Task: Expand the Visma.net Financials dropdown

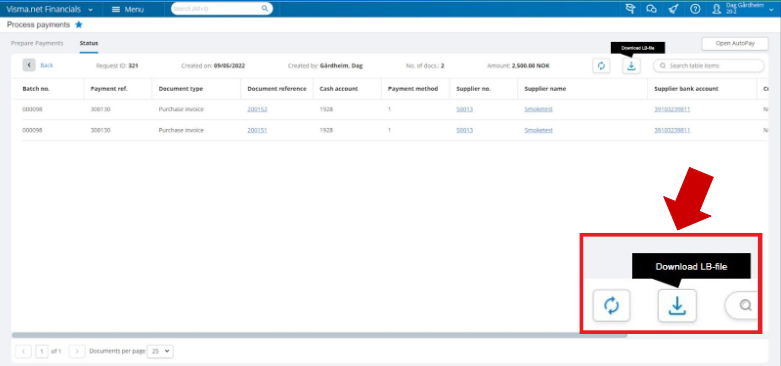Action: tap(90, 9)
